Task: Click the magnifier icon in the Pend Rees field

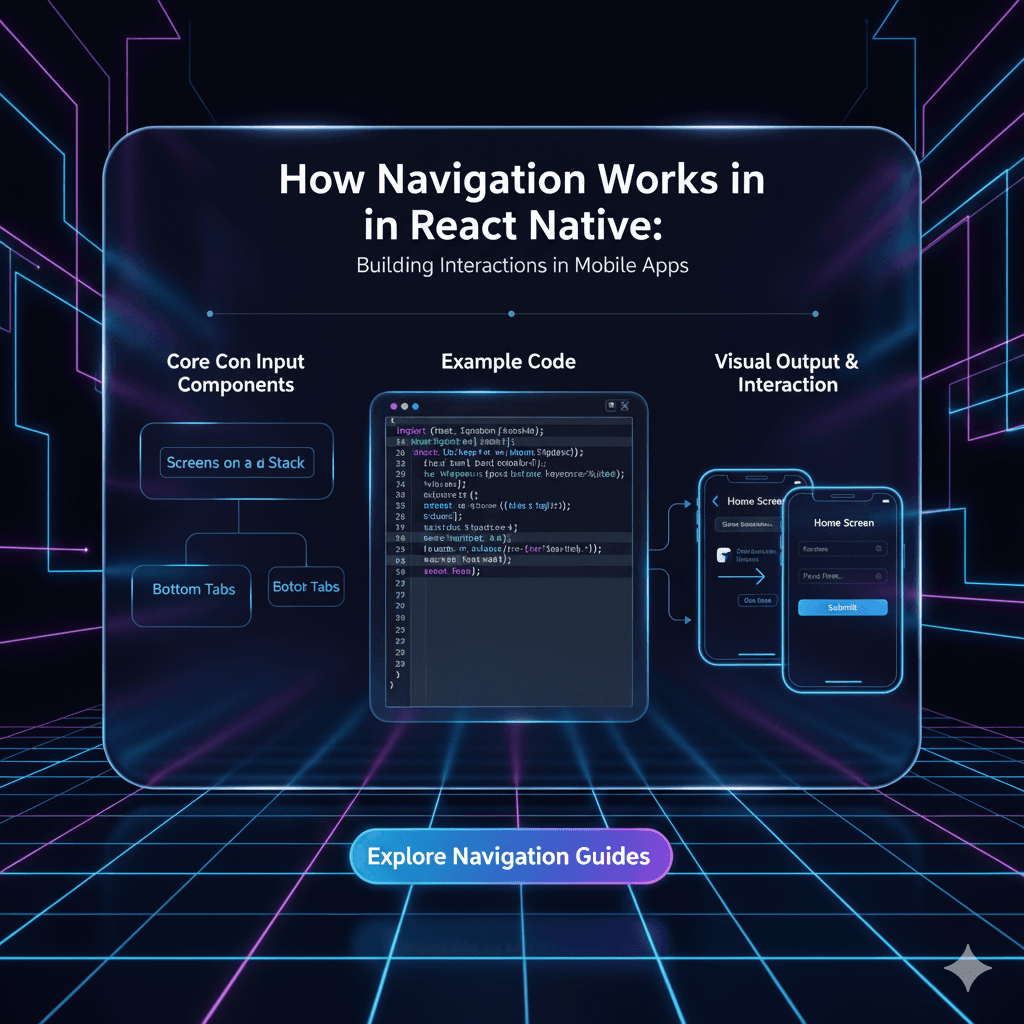Action: point(878,576)
